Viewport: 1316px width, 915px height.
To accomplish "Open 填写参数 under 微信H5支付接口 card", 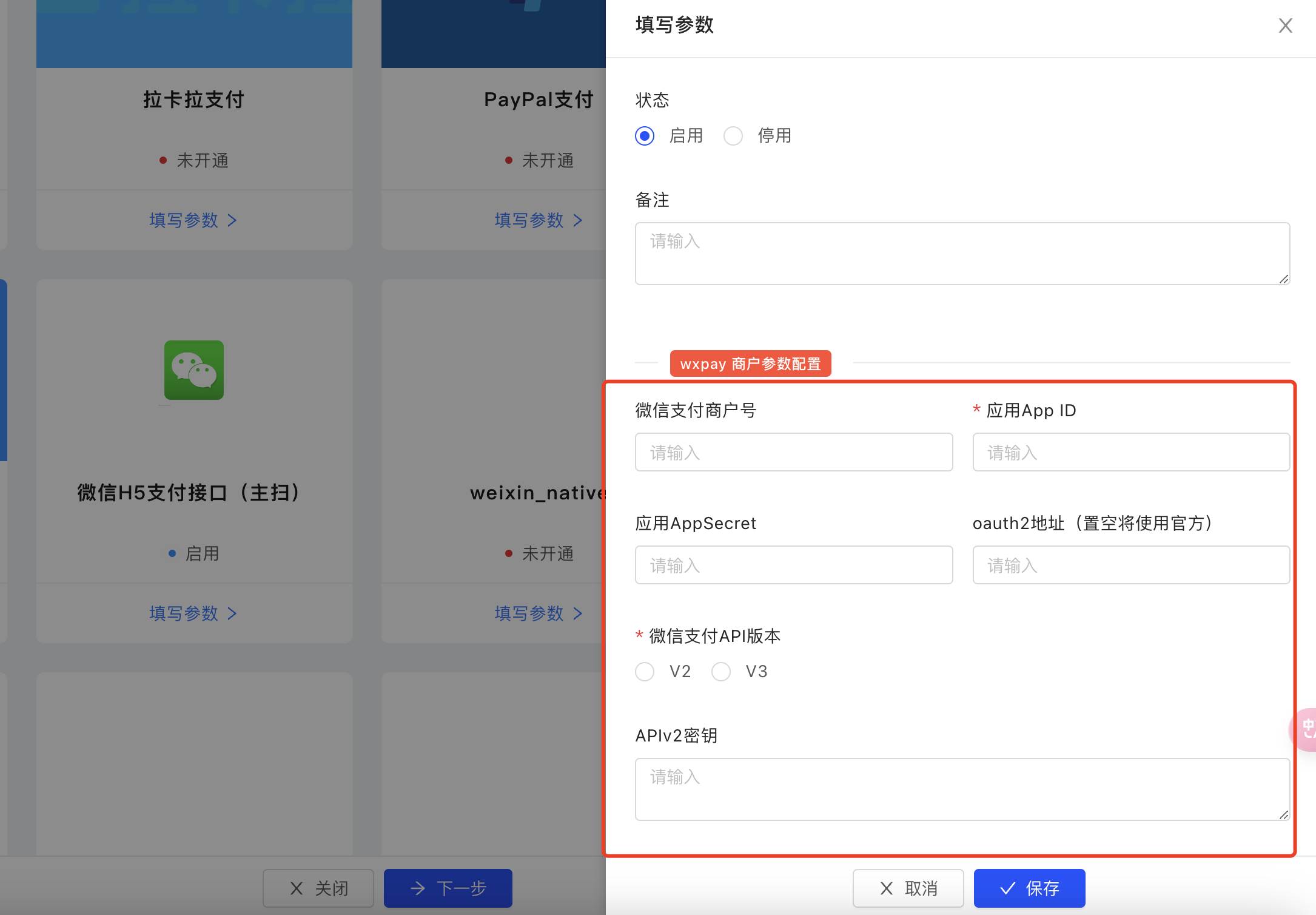I will (193, 613).
